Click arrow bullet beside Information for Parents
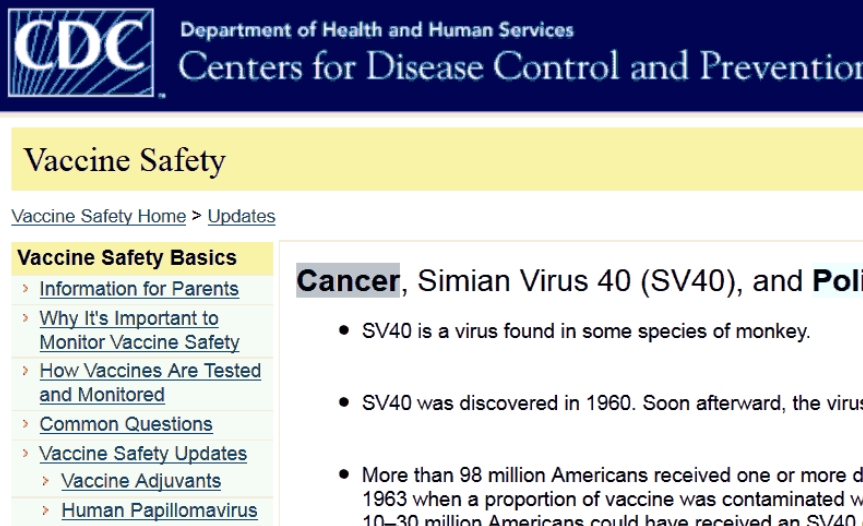This screenshot has width=863, height=526. coord(25,288)
